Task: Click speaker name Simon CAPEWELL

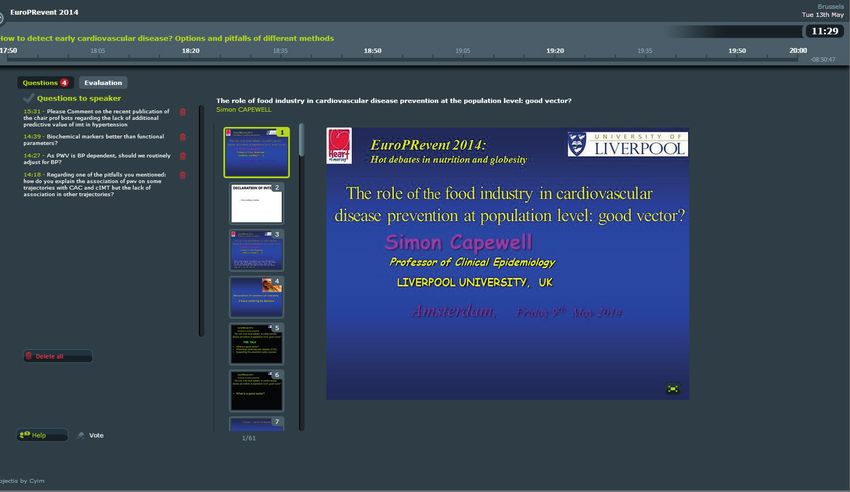Action: click(x=243, y=109)
